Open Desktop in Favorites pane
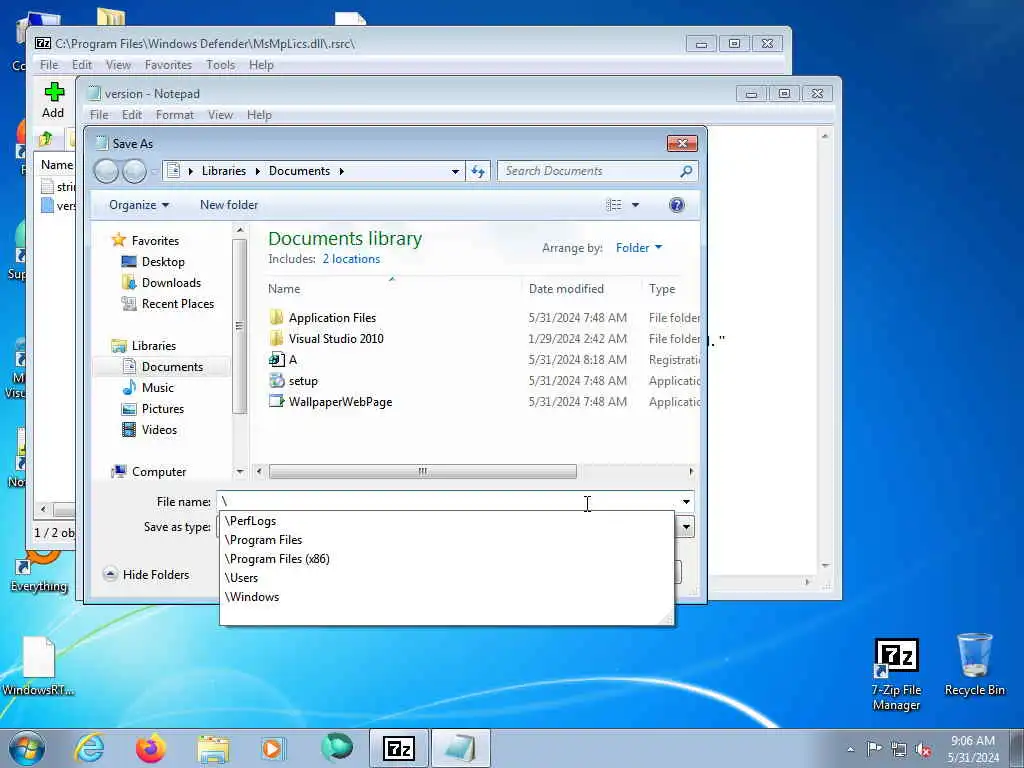Screen dimensions: 1024x768 coord(163,262)
